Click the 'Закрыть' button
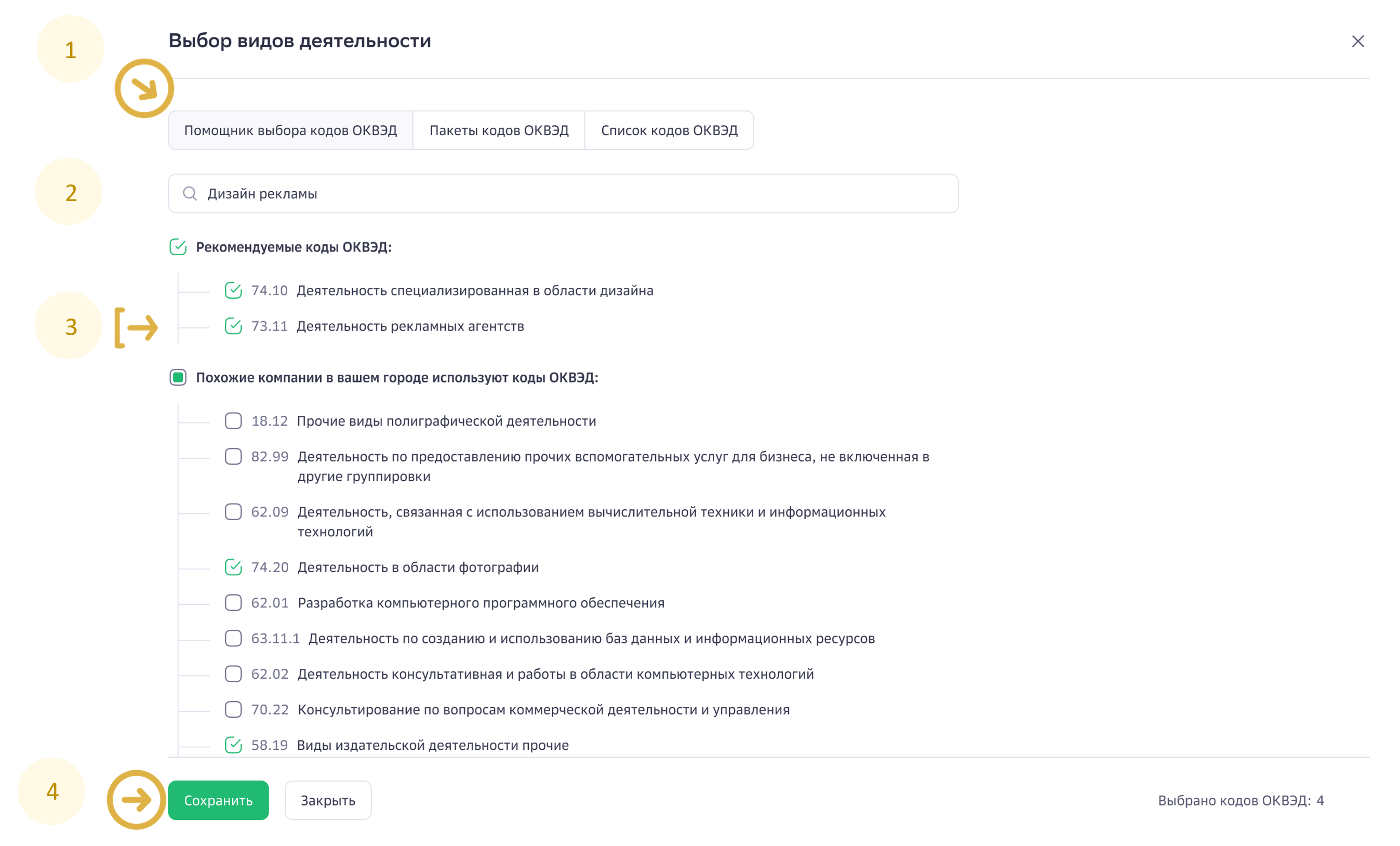This screenshot has height=846, width=1400. coord(328,800)
